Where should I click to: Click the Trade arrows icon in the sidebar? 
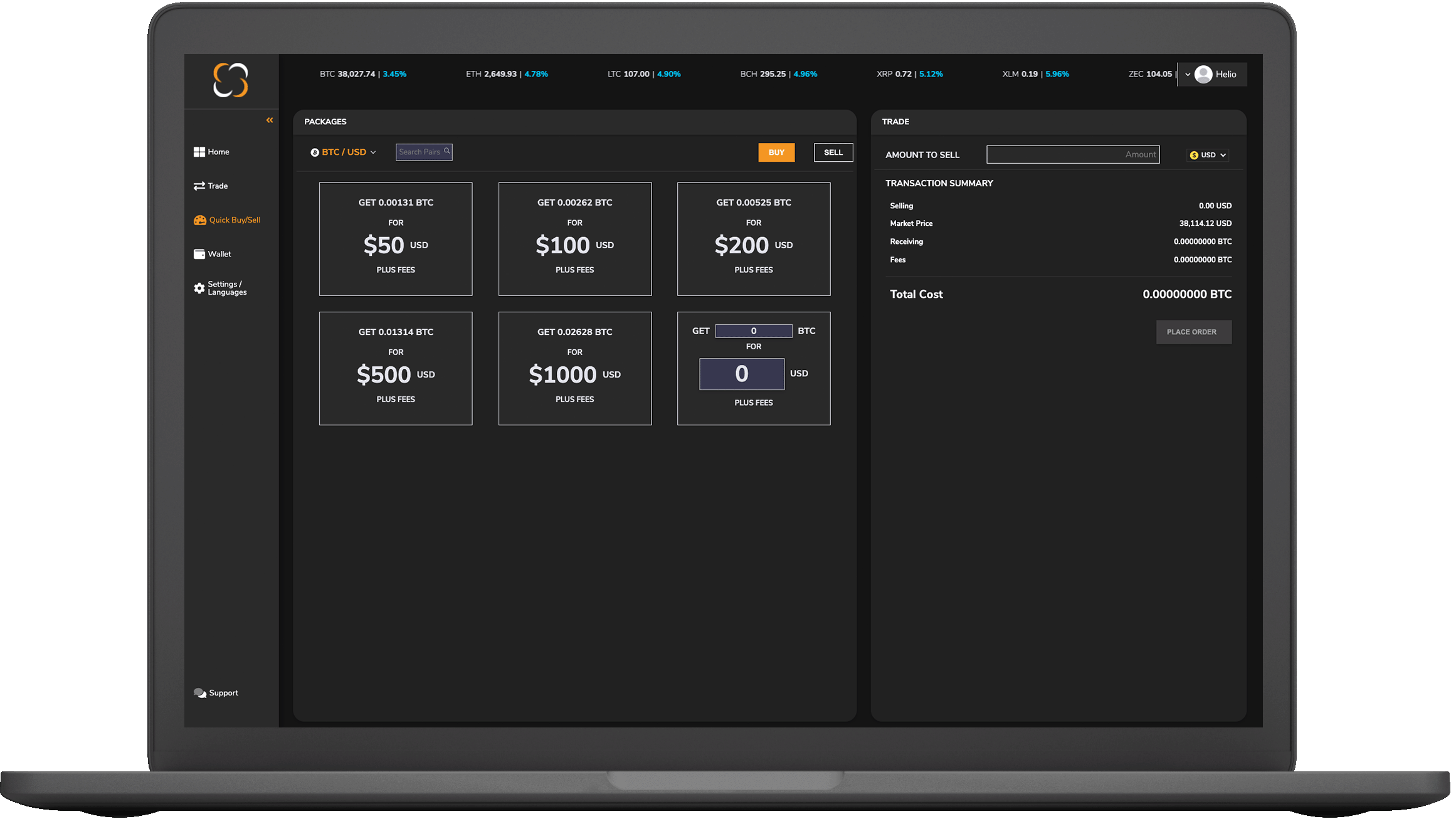click(199, 186)
